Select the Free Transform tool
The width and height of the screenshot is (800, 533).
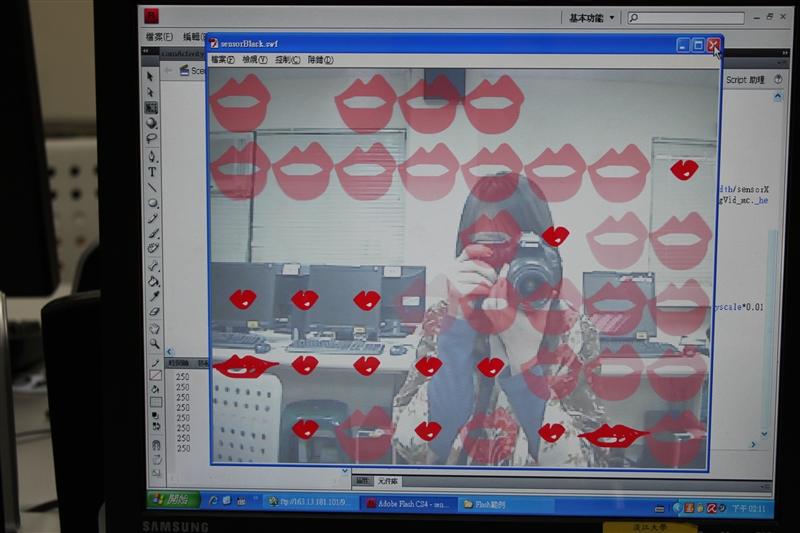pos(151,108)
